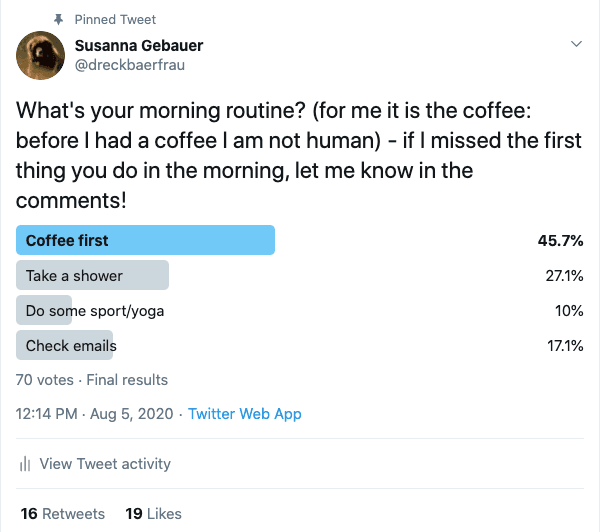Expand the tweet options chevron

576,44
